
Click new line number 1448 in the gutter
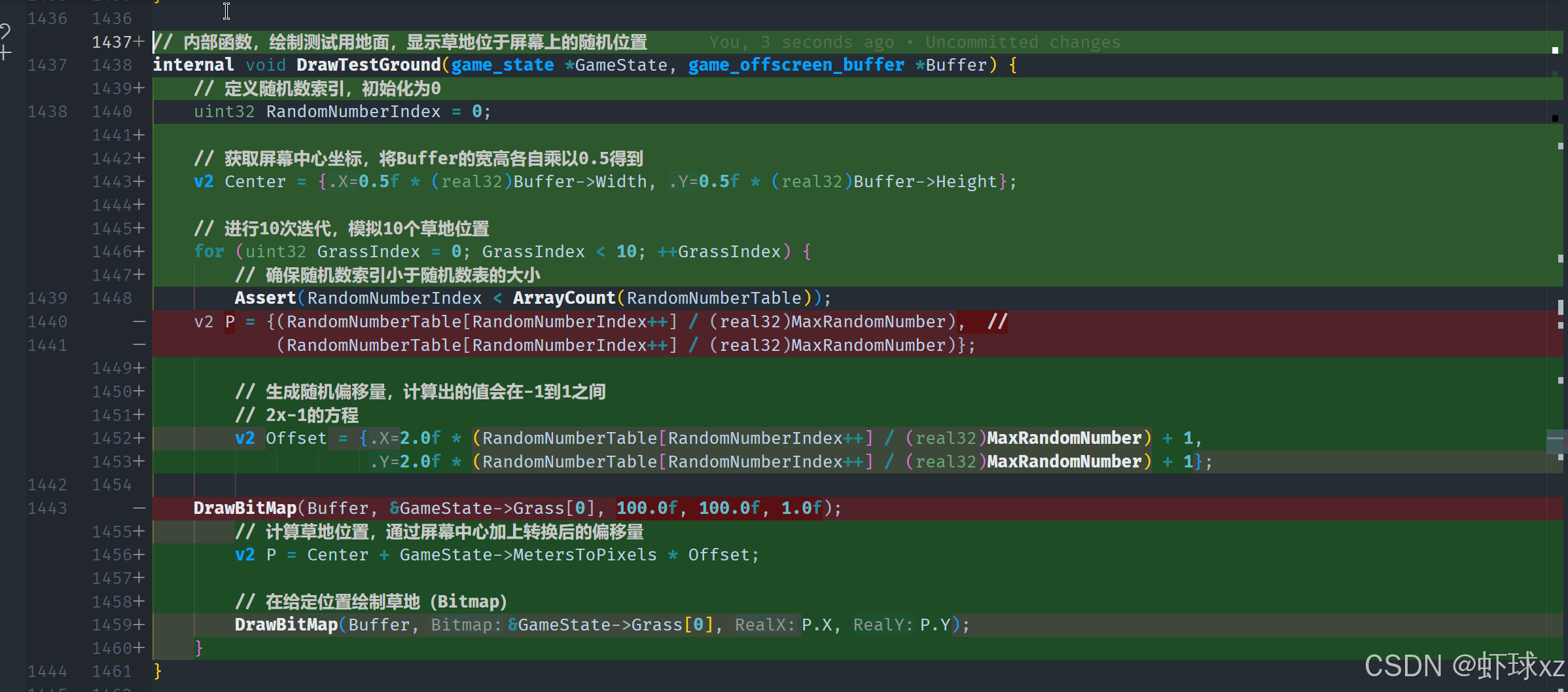112,299
